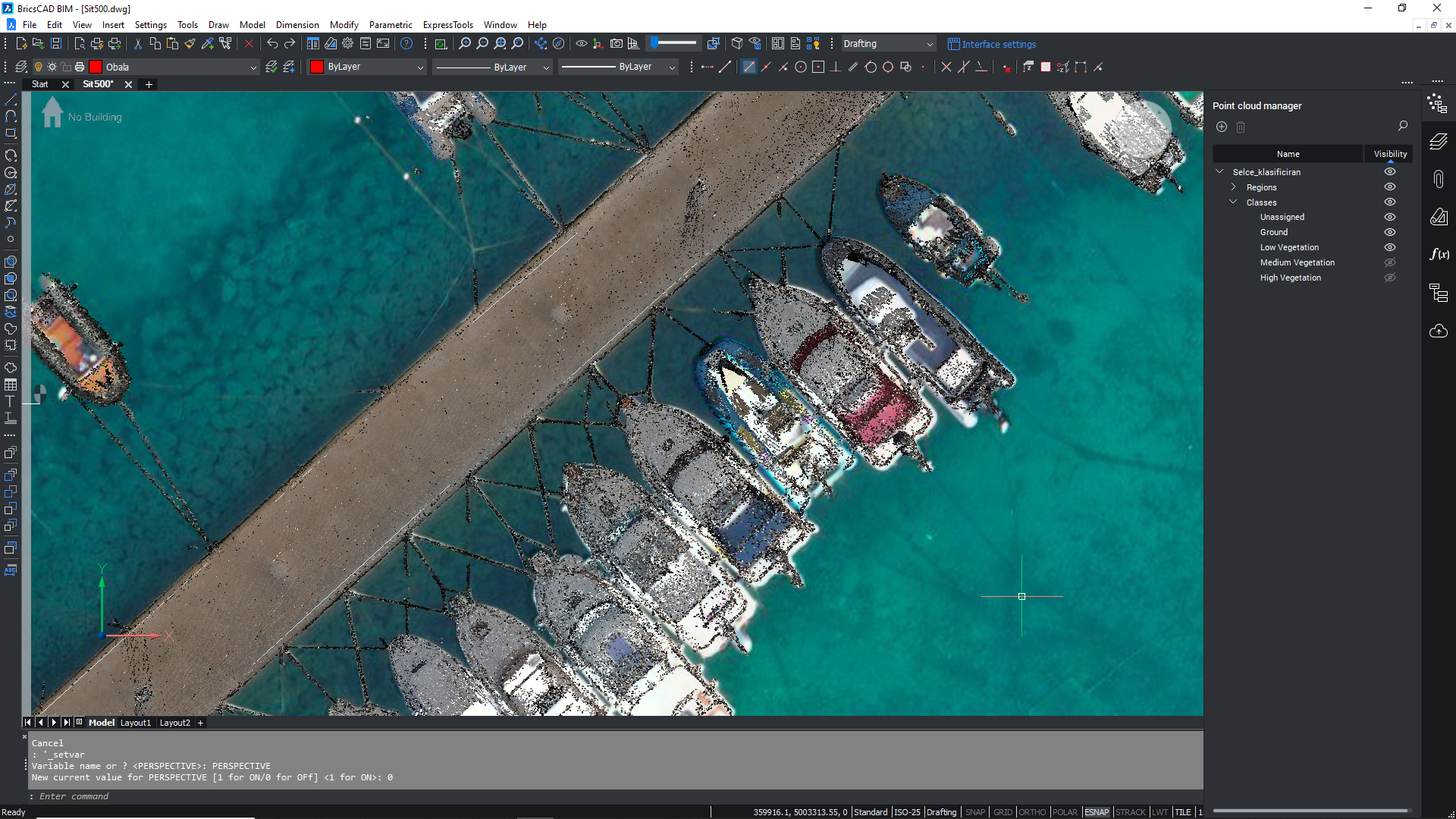Open the Parametric menu
The height and width of the screenshot is (819, 1456).
pos(391,25)
